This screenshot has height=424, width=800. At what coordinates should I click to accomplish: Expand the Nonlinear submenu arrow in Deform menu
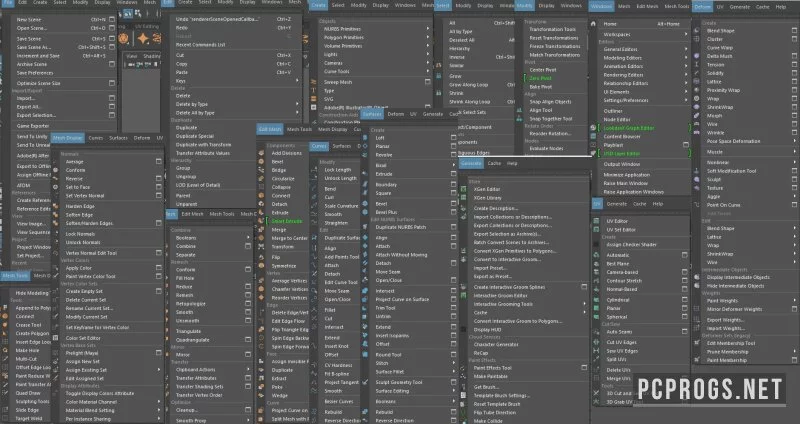pyautogui.click(x=794, y=162)
